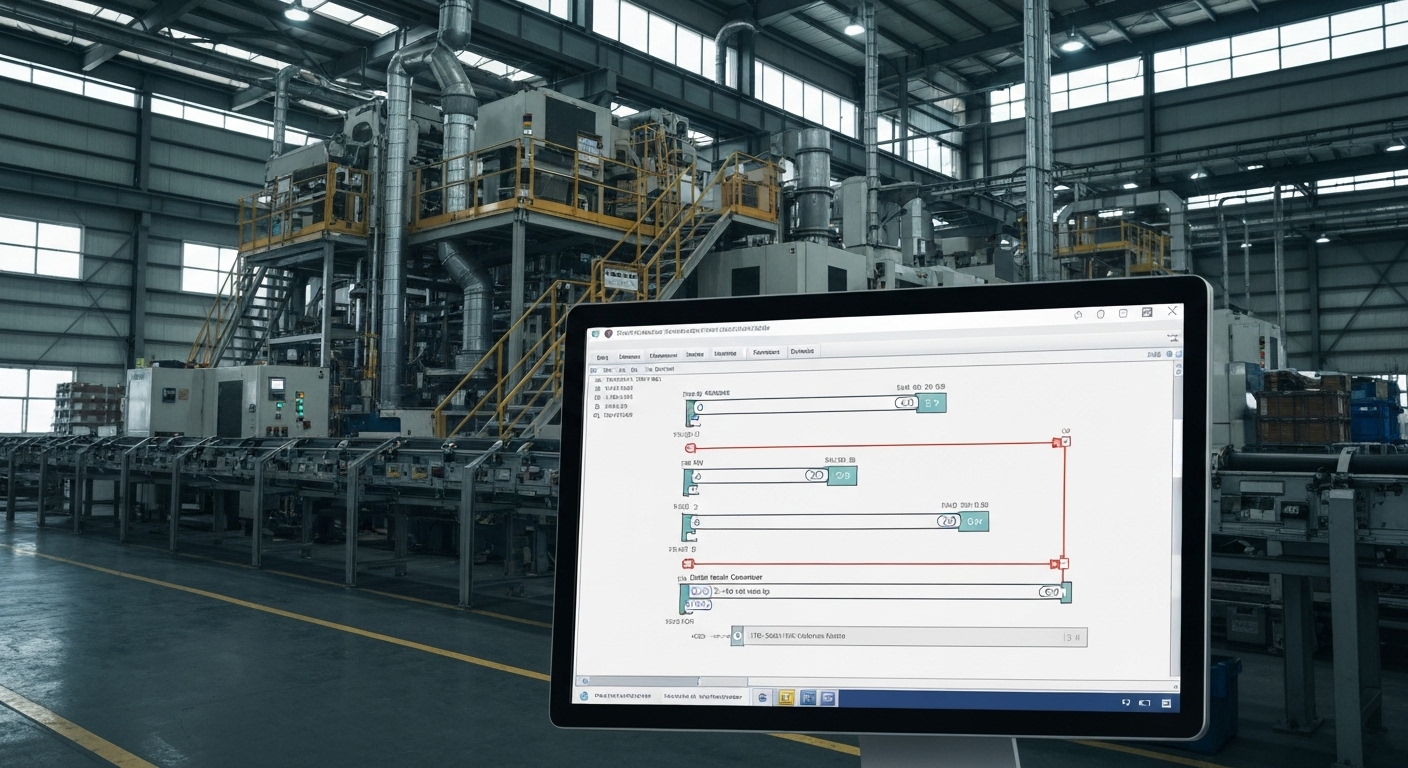
Task: Click the Windows Start button on the taskbar
Action: pyautogui.click(x=585, y=695)
